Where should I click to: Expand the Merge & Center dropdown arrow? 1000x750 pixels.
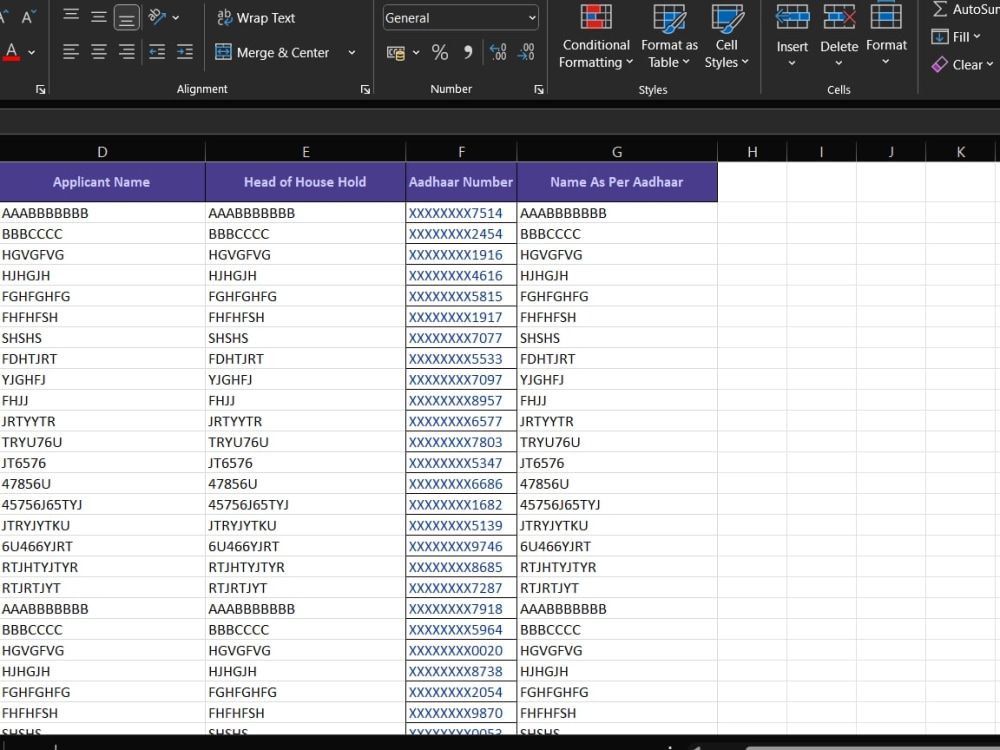point(351,52)
